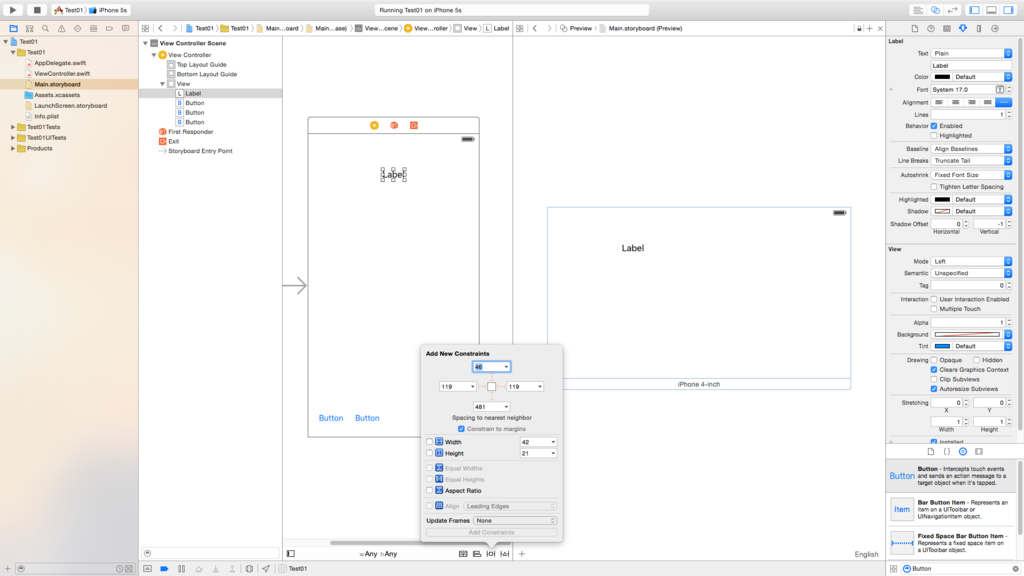Click the Align constraints icon
Screen dimensions: 1024x576
point(477,554)
